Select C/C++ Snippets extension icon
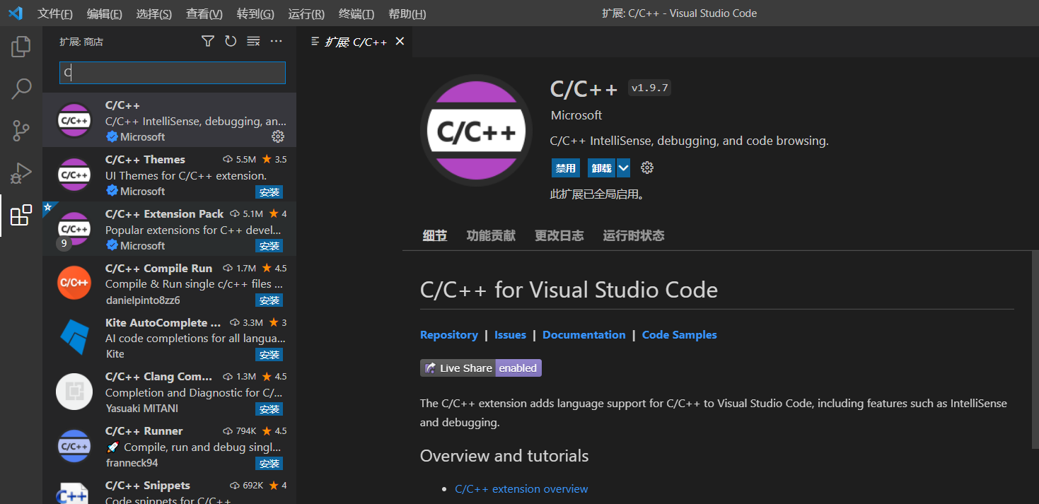This screenshot has height=504, width=1039. coord(74,493)
